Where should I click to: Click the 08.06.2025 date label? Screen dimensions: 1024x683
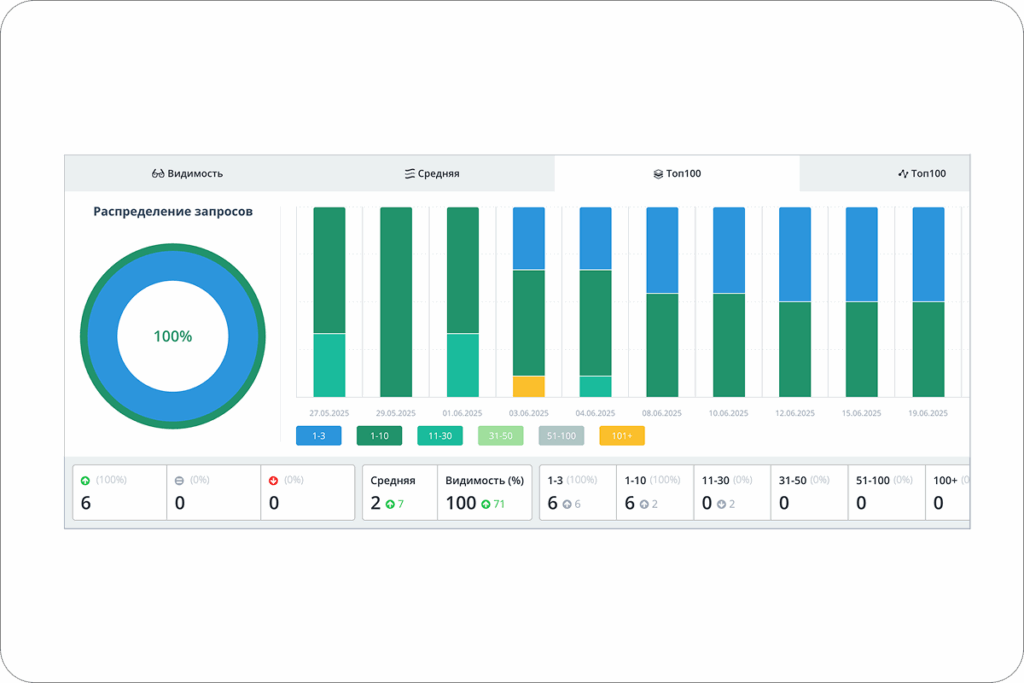pos(662,413)
